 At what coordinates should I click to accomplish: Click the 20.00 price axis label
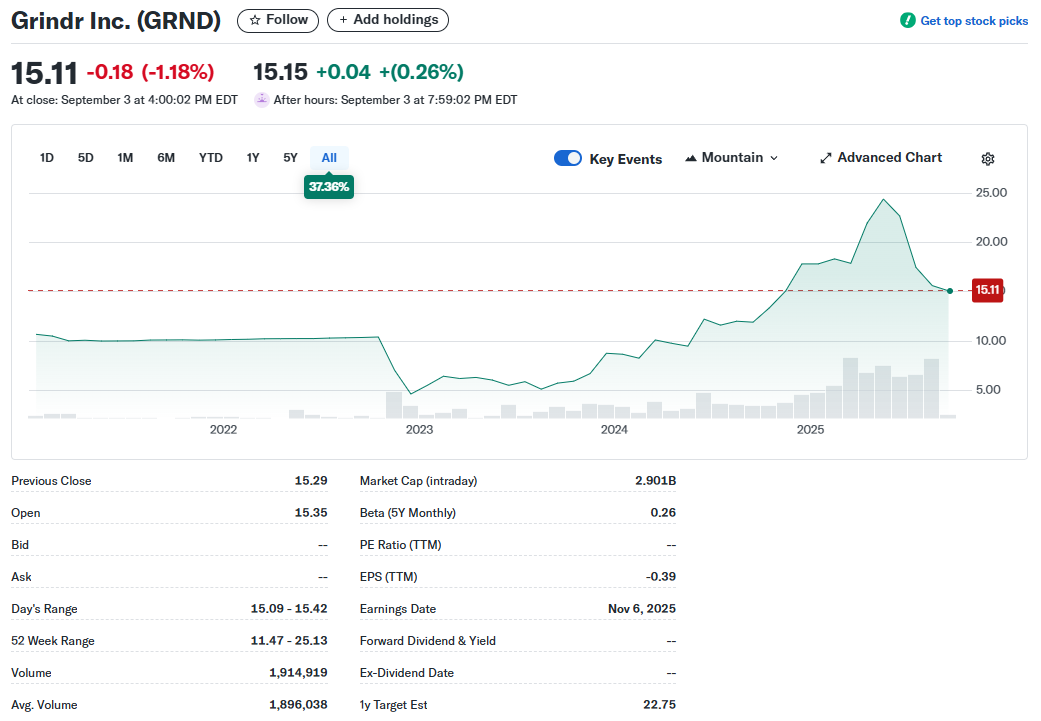[991, 242]
